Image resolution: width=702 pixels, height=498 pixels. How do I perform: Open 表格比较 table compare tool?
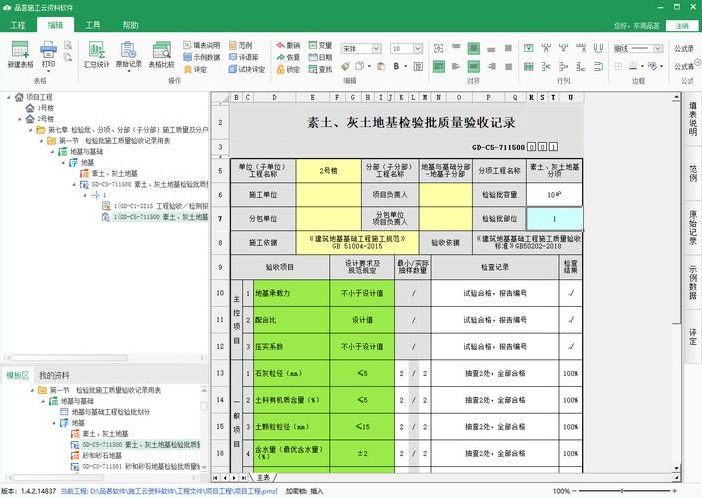161,55
